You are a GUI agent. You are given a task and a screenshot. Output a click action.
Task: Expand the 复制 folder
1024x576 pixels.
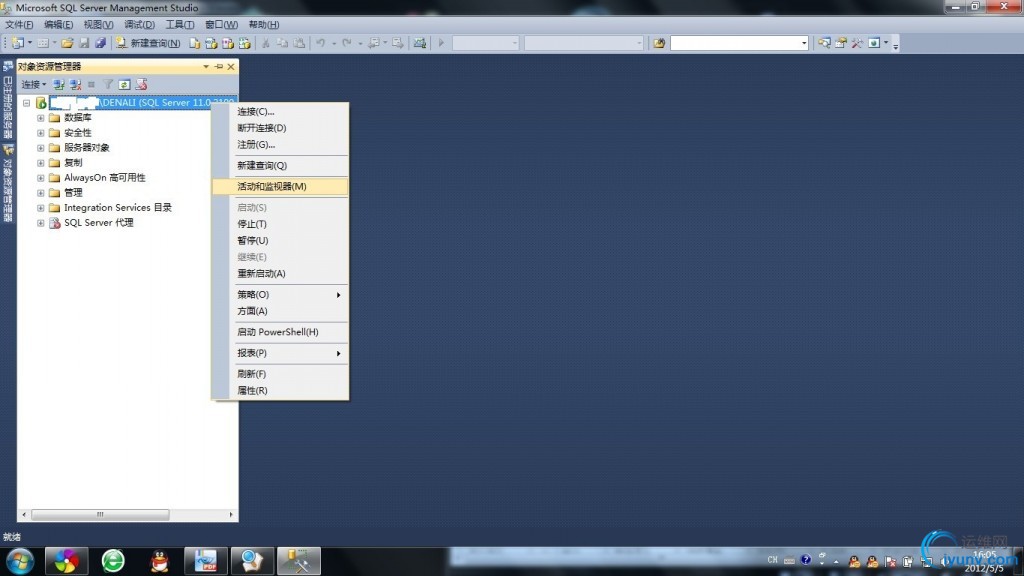pos(40,163)
